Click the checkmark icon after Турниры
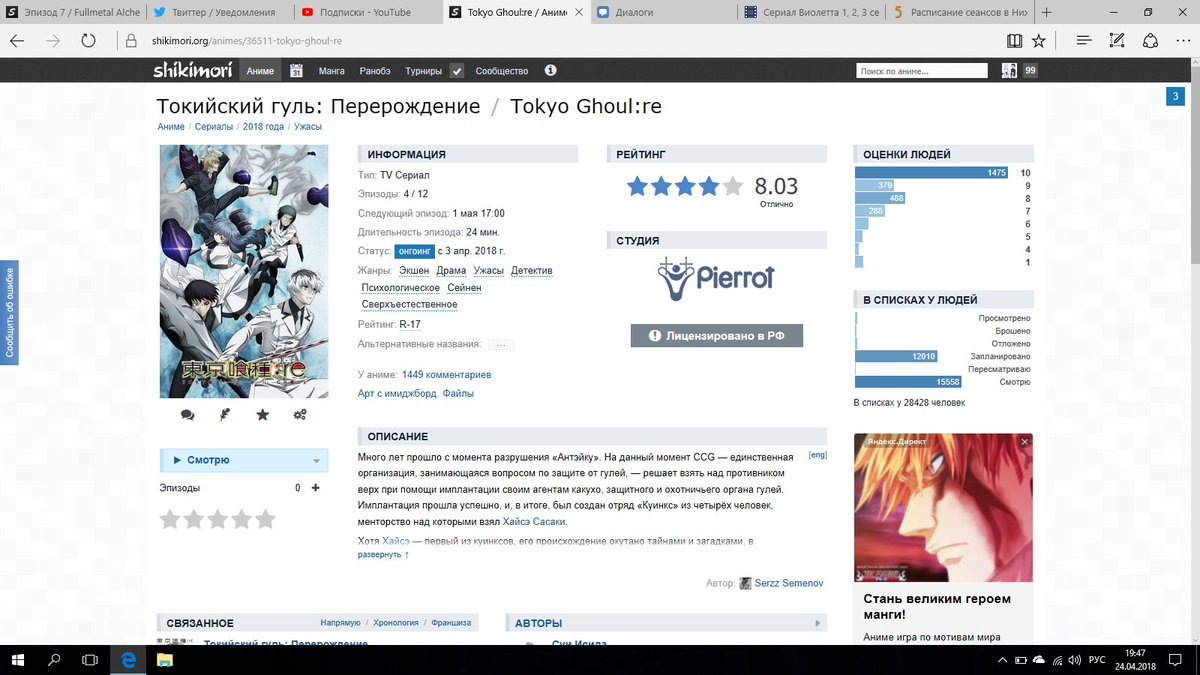1200x675 pixels. (x=456, y=71)
